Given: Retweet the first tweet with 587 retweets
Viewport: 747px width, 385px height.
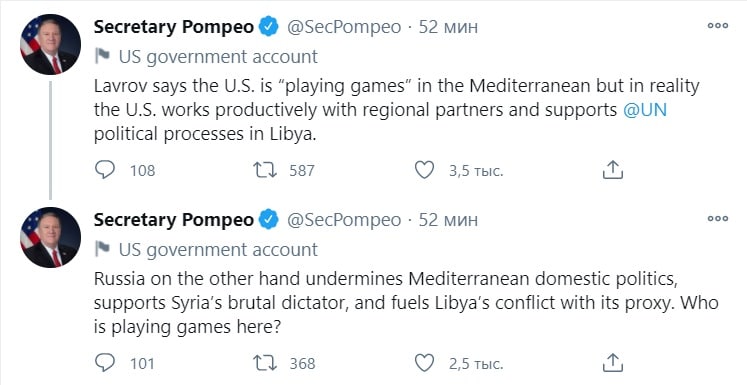Looking at the screenshot, I should [x=265, y=170].
